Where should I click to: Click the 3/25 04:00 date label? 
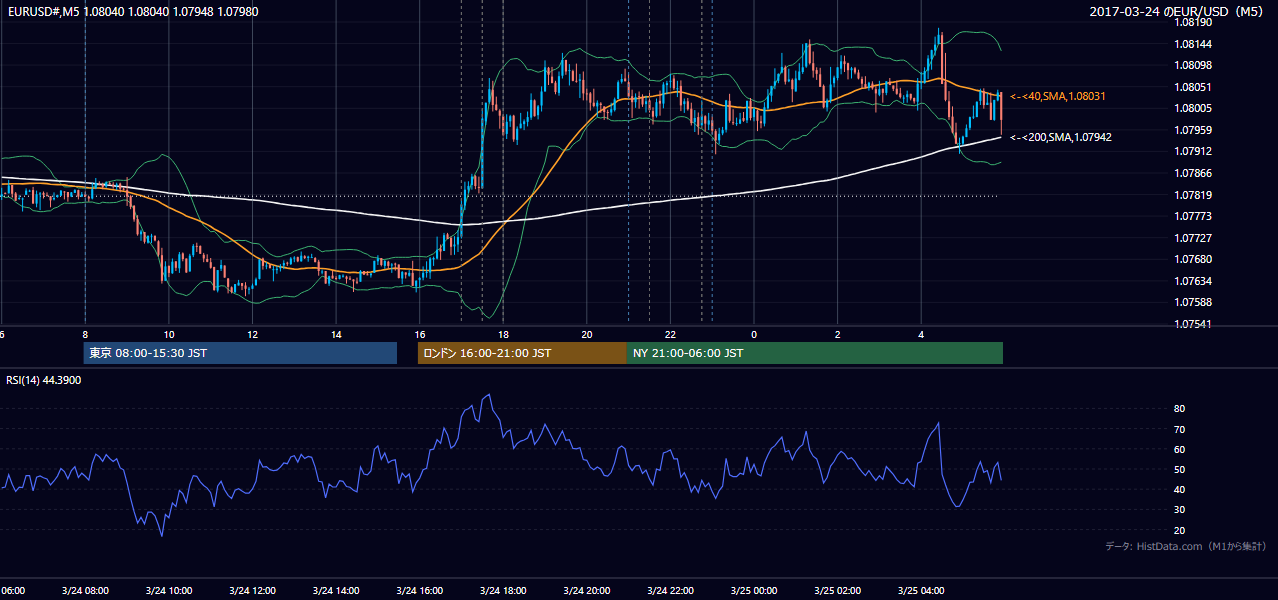921,591
